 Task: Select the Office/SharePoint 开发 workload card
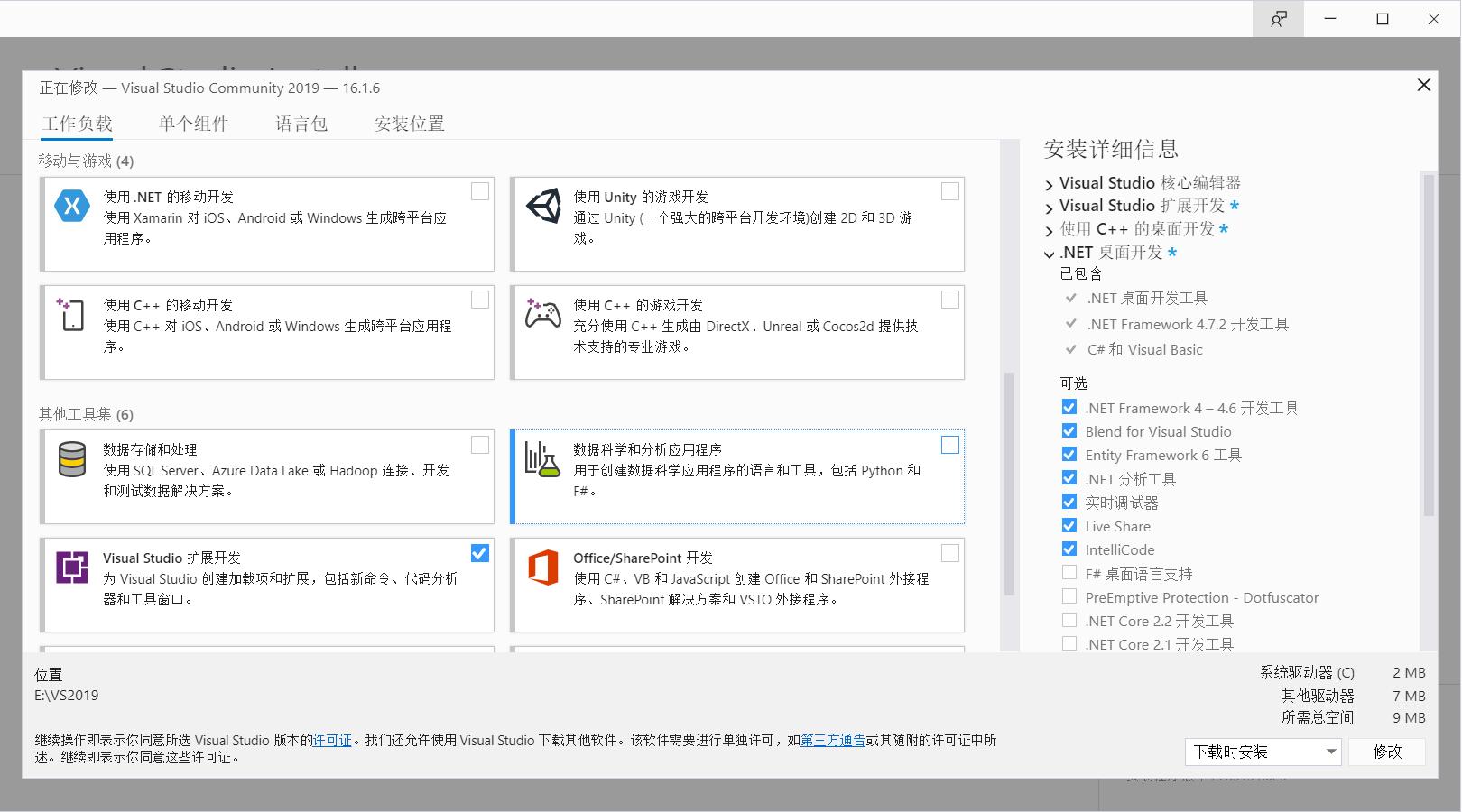(x=737, y=585)
